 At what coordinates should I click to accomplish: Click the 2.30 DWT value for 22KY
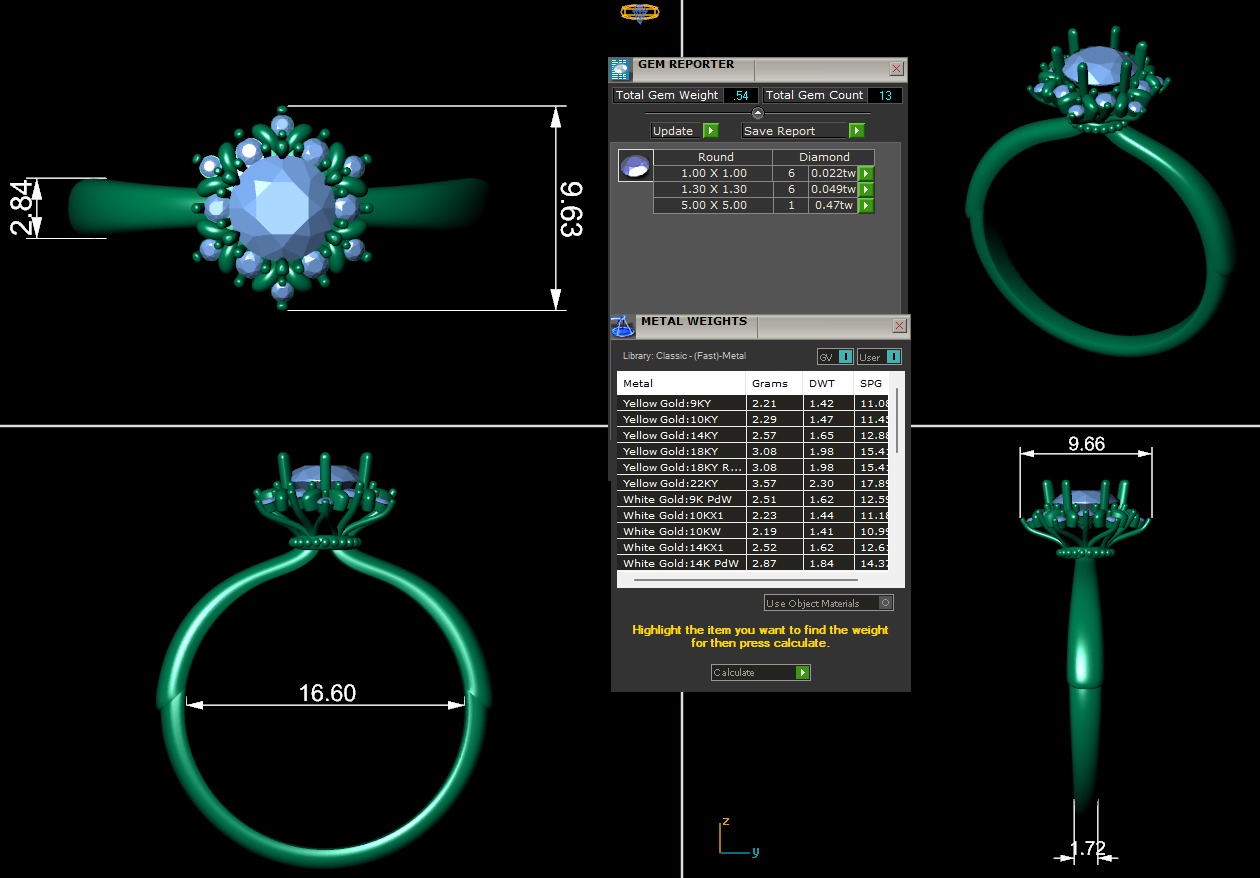pyautogui.click(x=828, y=483)
